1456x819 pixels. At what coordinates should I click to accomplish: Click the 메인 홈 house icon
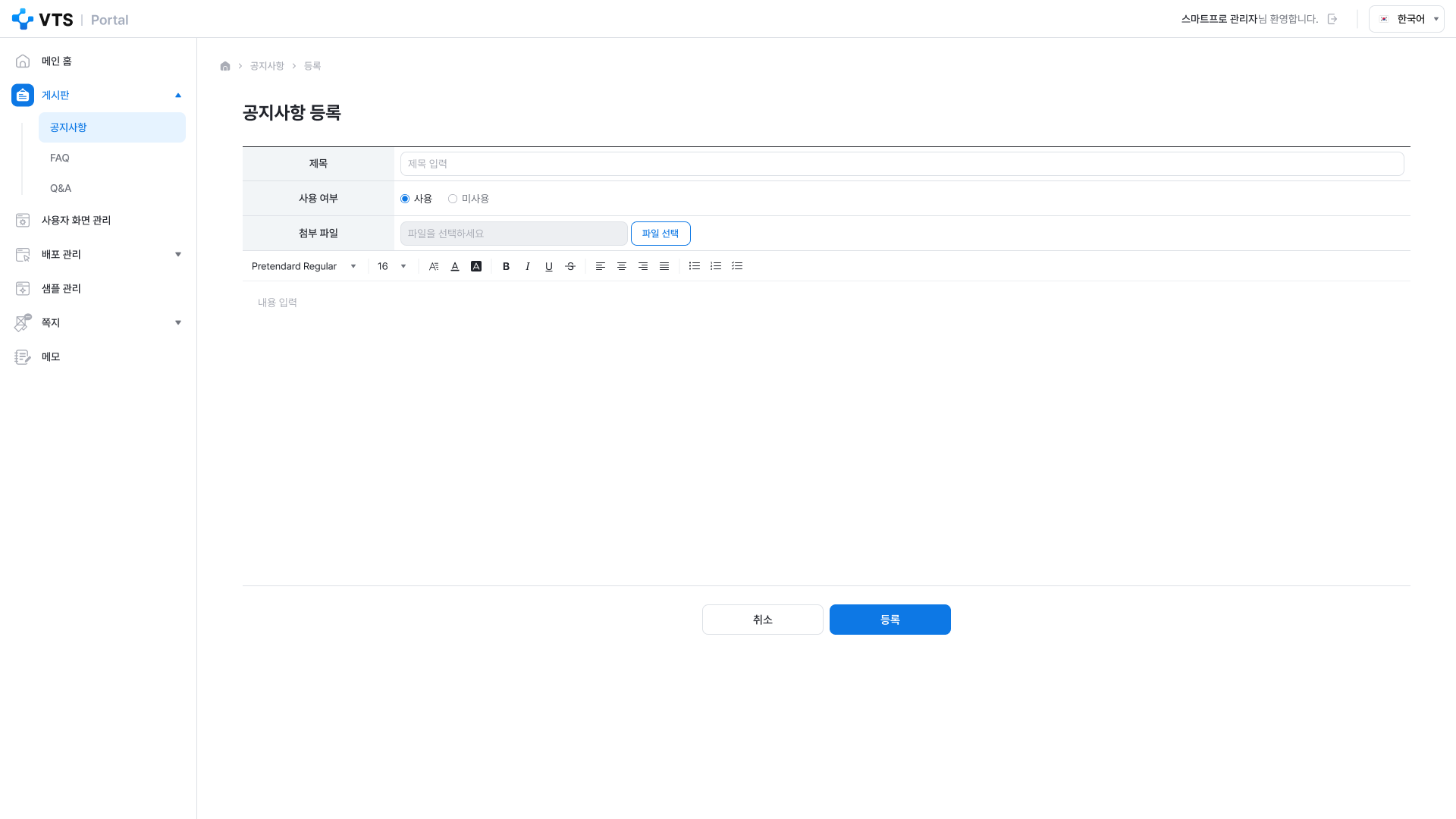23,61
